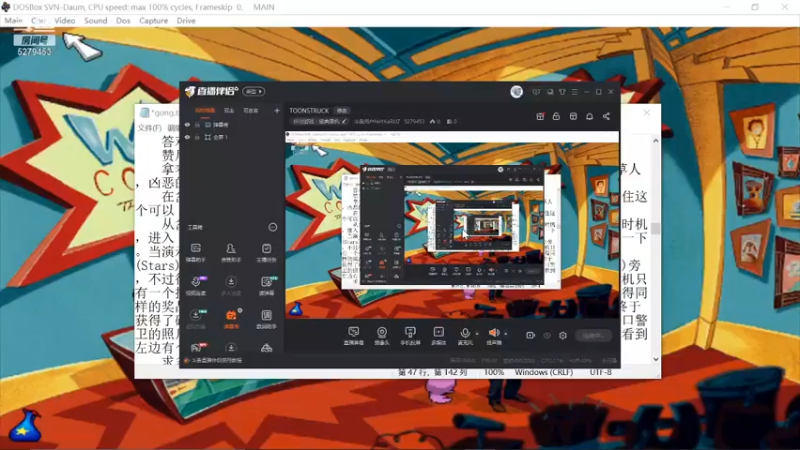Click the UTF-8 encoding in Notepad status bar
This screenshot has width=800, height=450.
tap(601, 372)
